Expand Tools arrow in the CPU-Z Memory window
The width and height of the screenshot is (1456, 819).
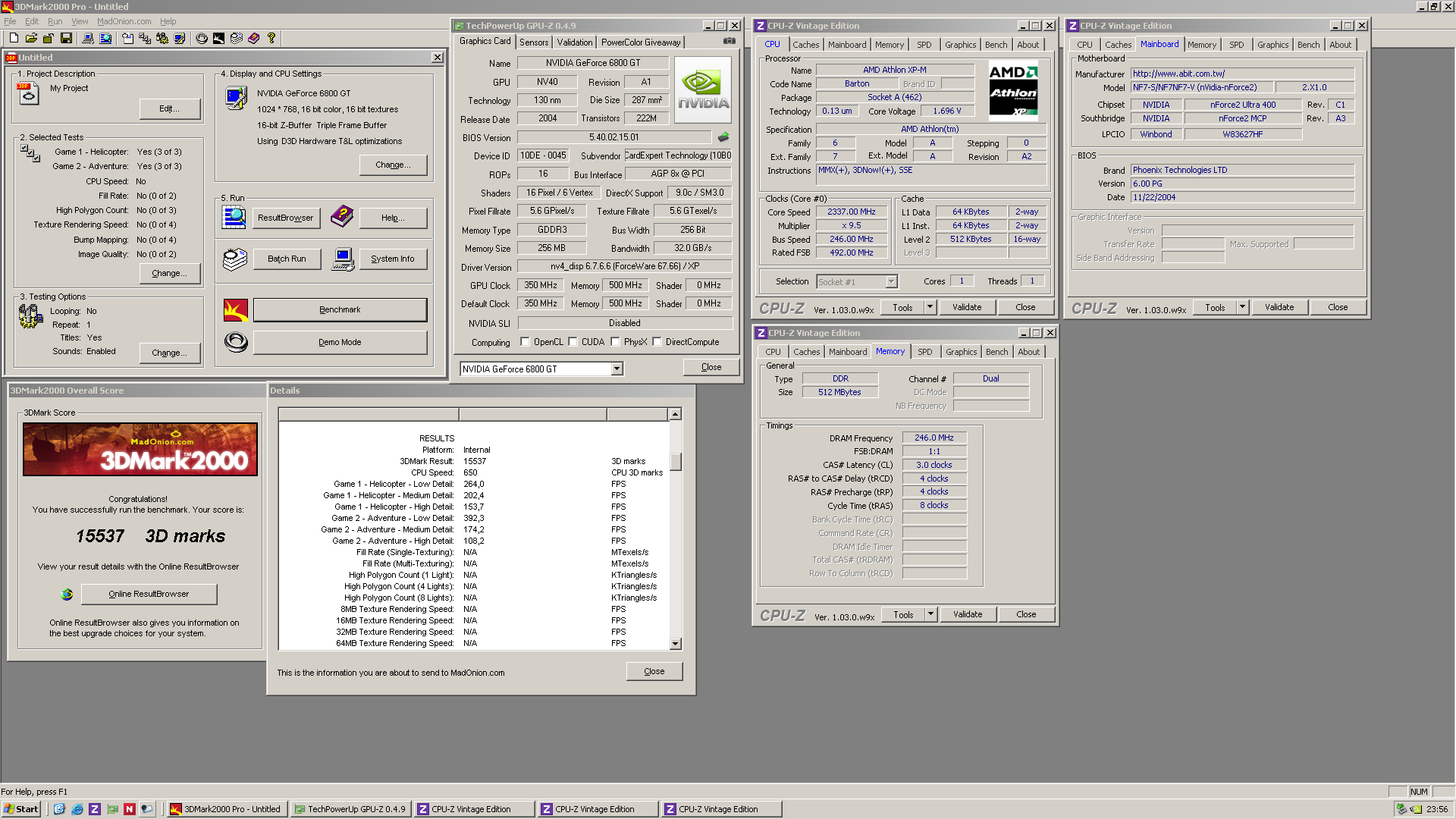[x=930, y=614]
